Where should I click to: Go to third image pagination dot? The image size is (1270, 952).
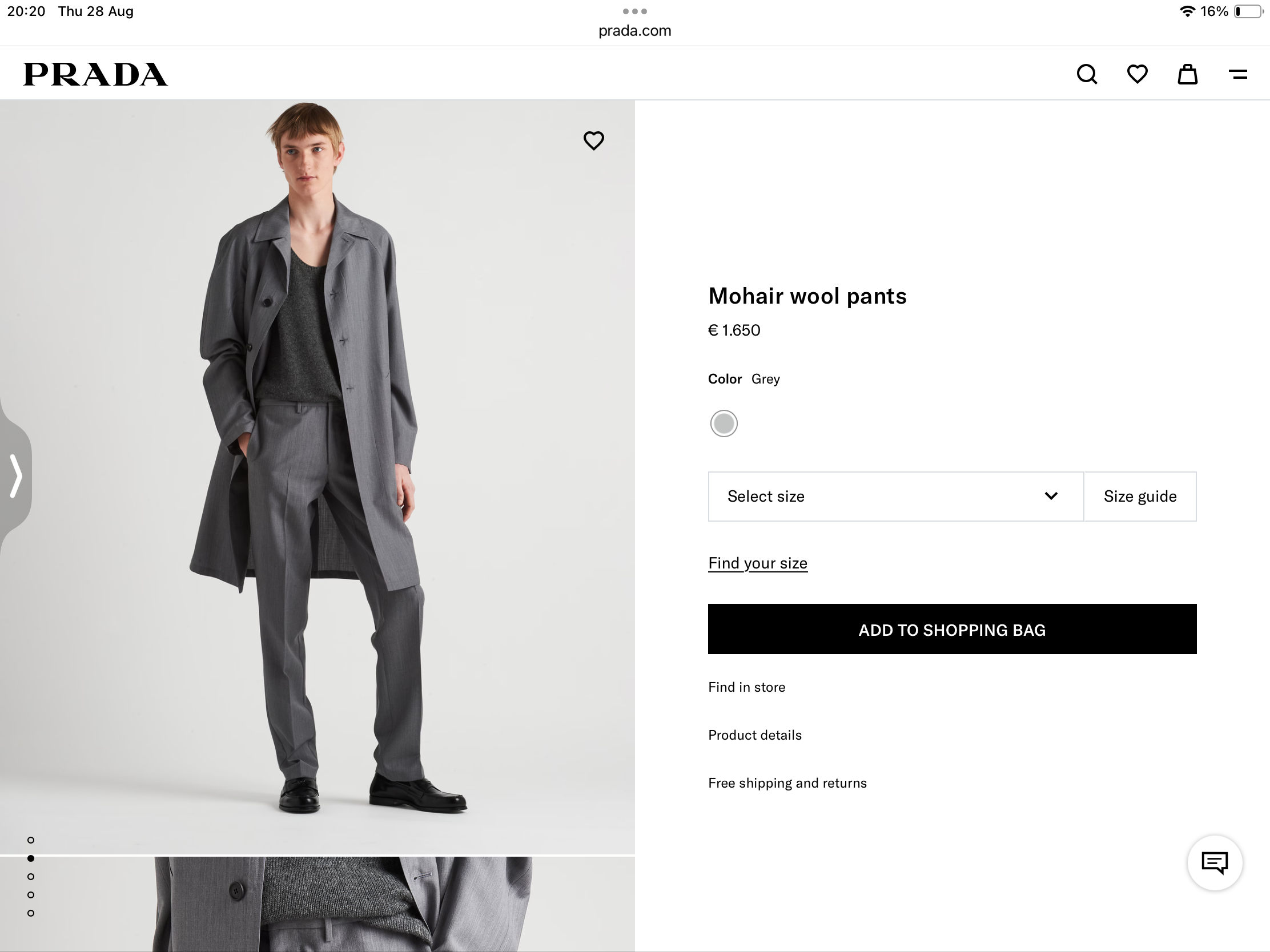click(x=31, y=877)
